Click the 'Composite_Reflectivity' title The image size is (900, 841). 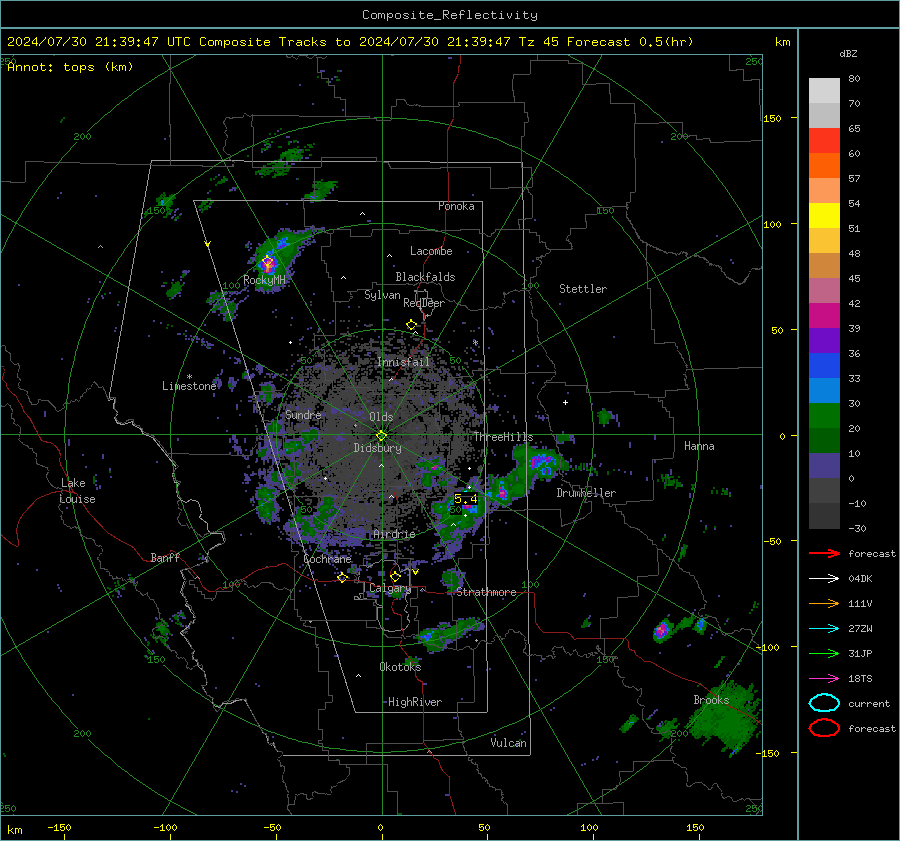[x=450, y=15]
